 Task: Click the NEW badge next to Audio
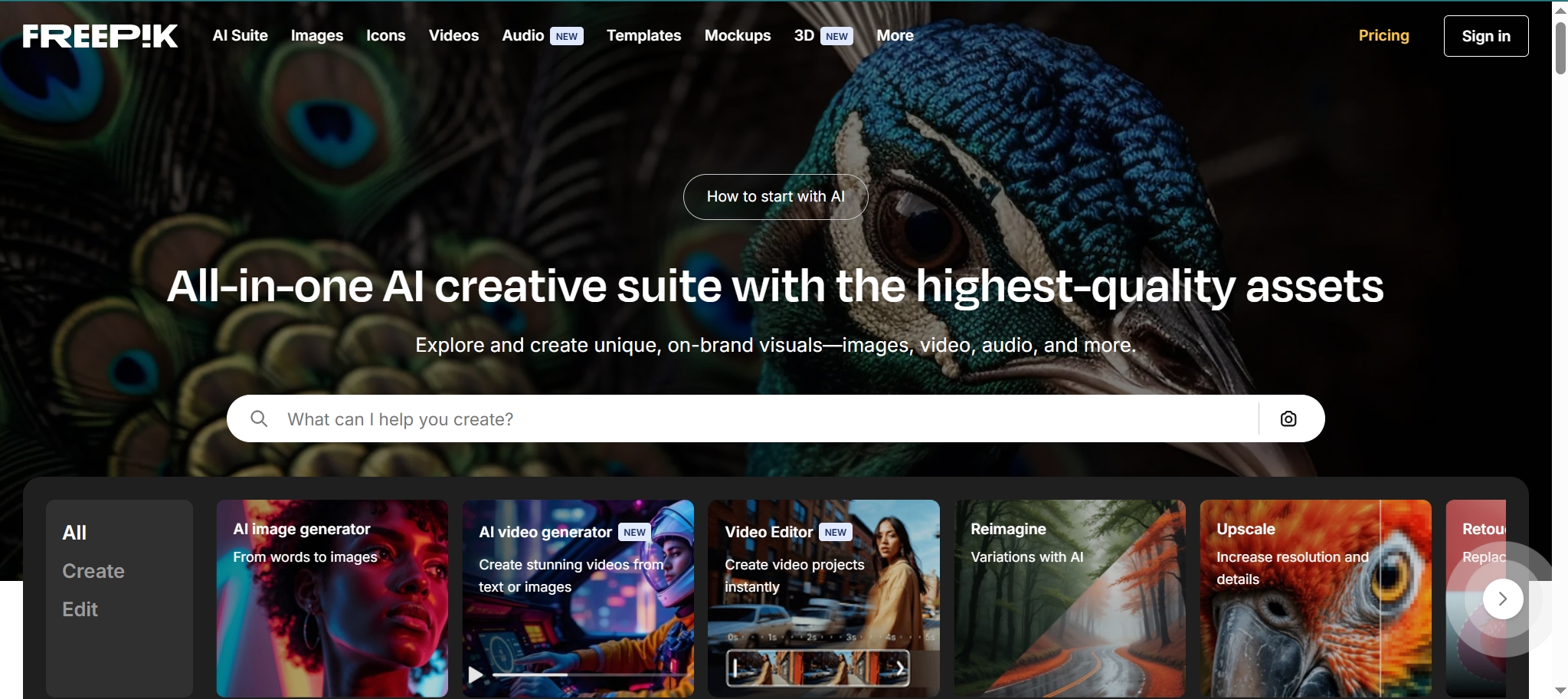point(567,36)
